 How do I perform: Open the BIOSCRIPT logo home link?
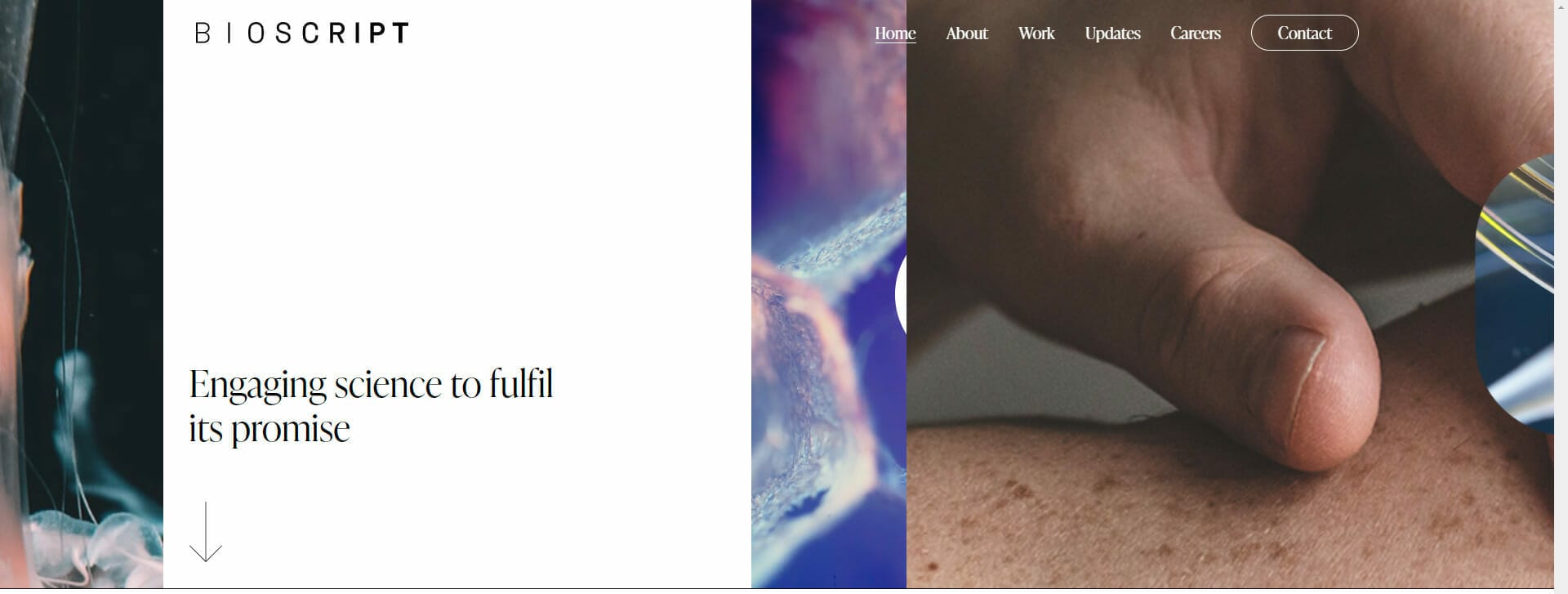(x=301, y=33)
